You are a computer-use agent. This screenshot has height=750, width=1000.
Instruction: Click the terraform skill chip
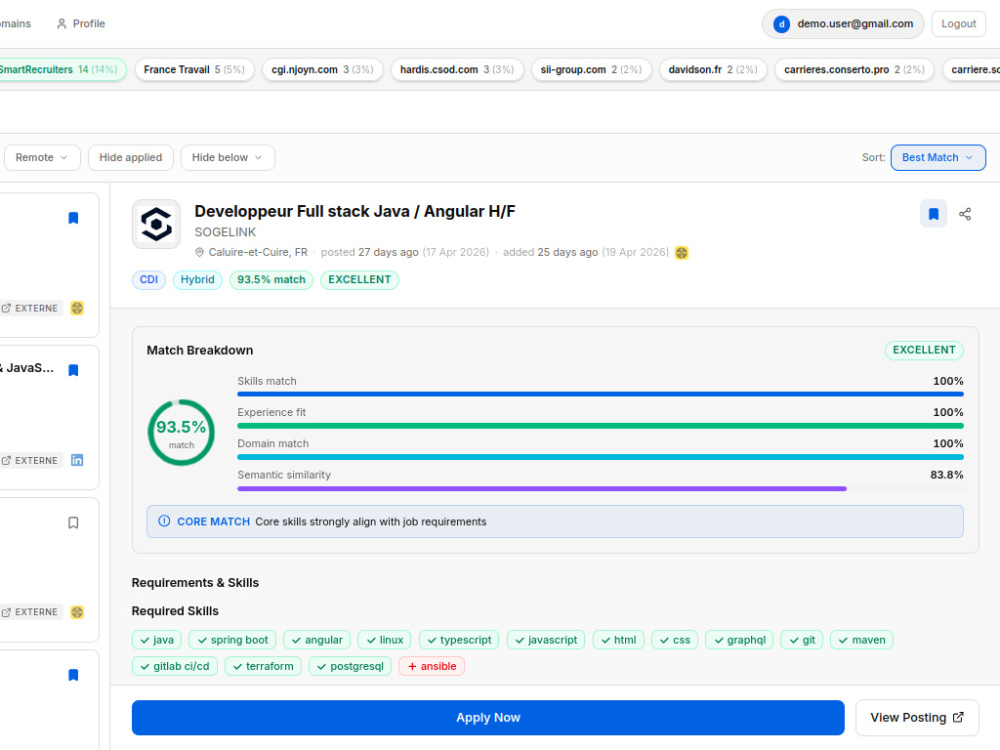tap(263, 666)
